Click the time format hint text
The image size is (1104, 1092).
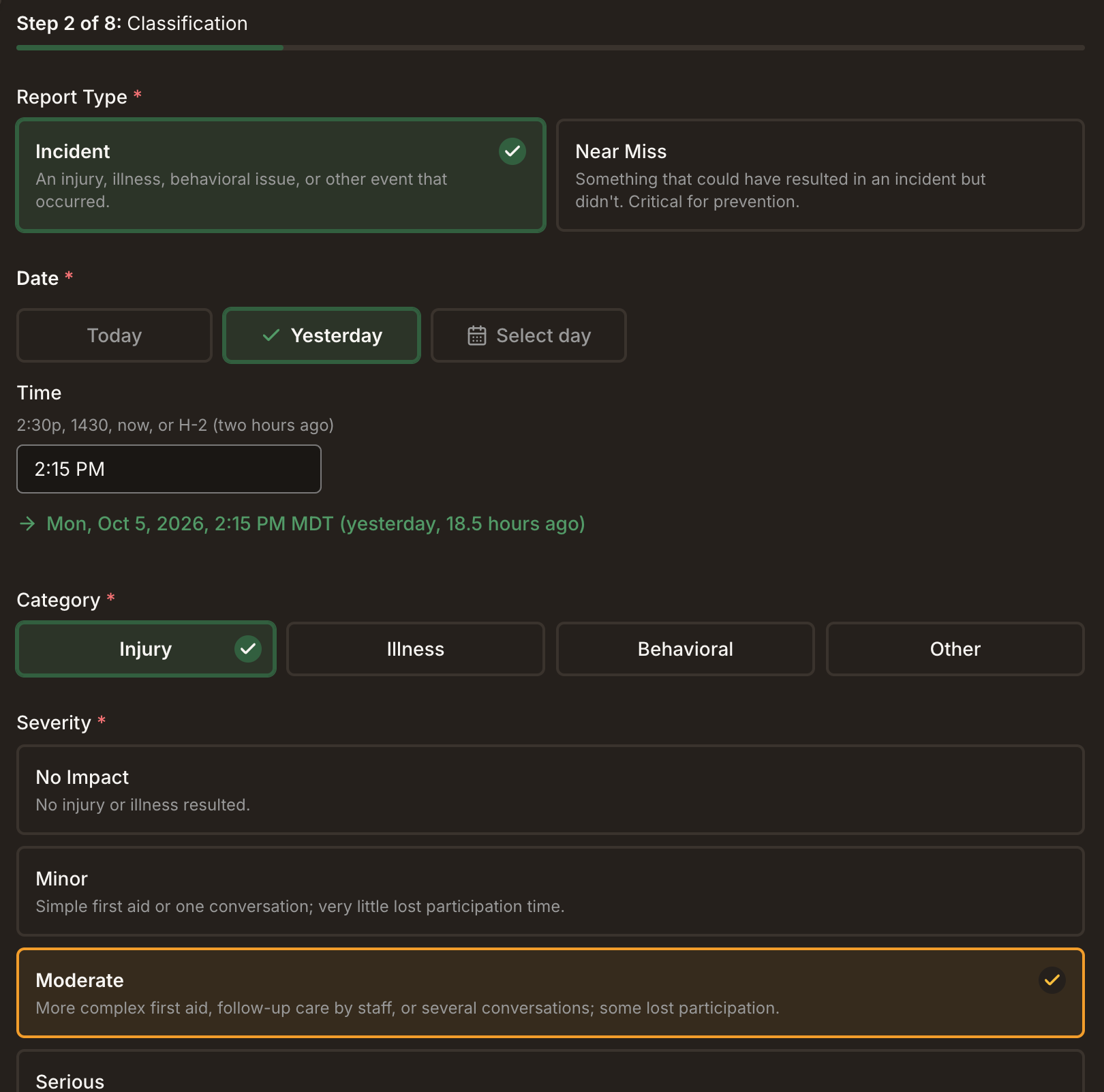[x=175, y=425]
